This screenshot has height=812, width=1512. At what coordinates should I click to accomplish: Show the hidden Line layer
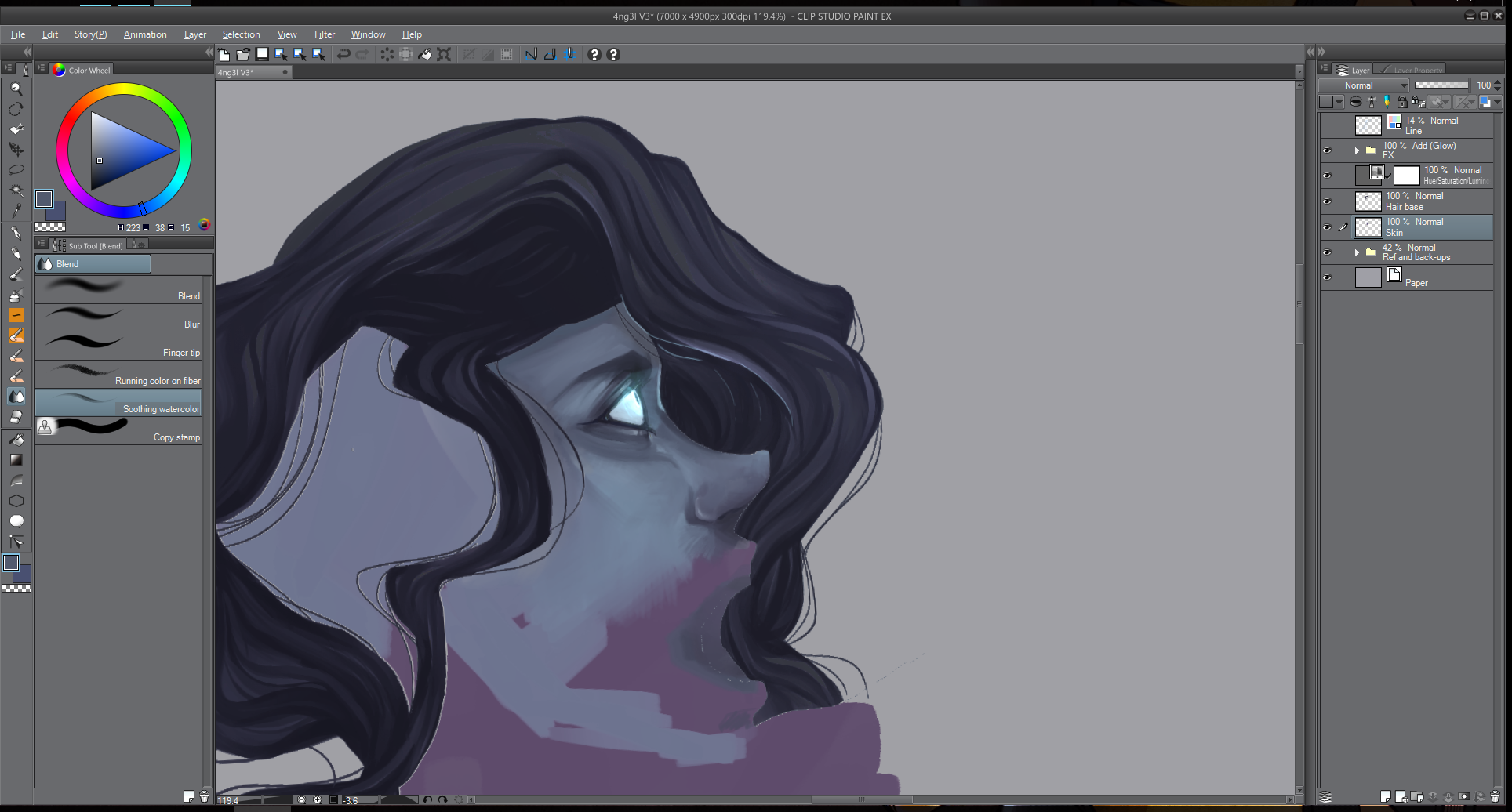[x=1327, y=125]
